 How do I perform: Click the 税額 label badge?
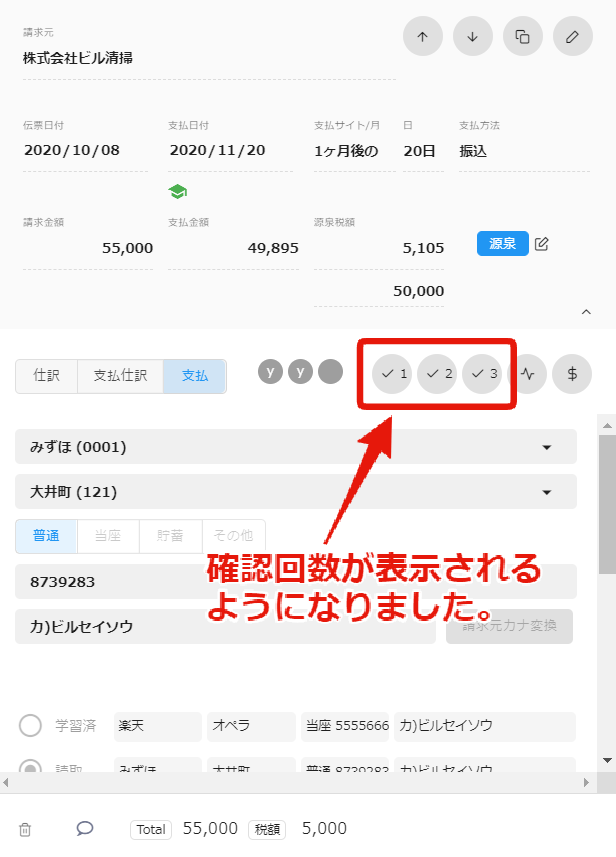[x=267, y=830]
